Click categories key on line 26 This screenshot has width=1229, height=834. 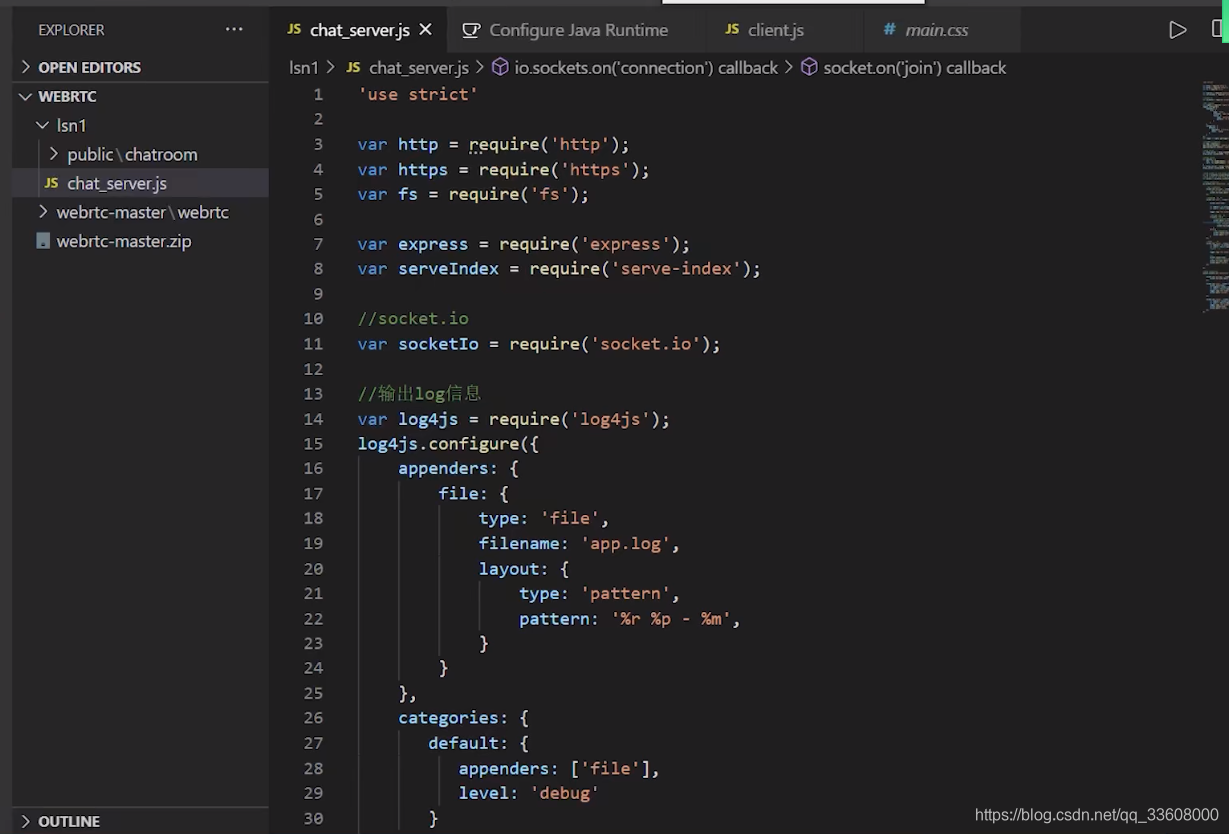tap(448, 718)
